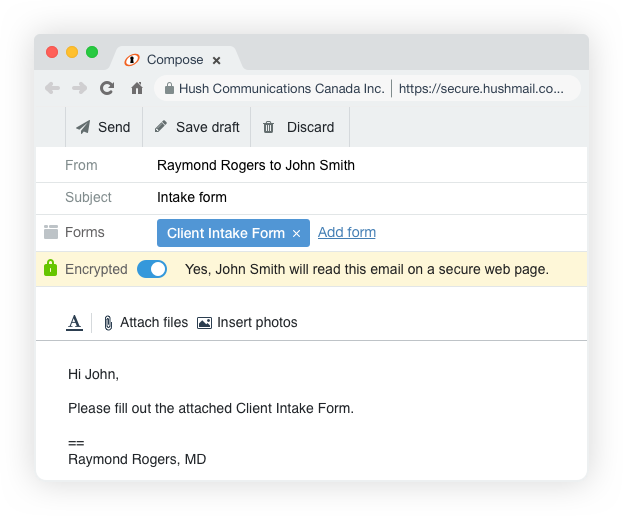This screenshot has width=623, height=516.
Task: Select the Compose browser tab
Action: pos(175,60)
